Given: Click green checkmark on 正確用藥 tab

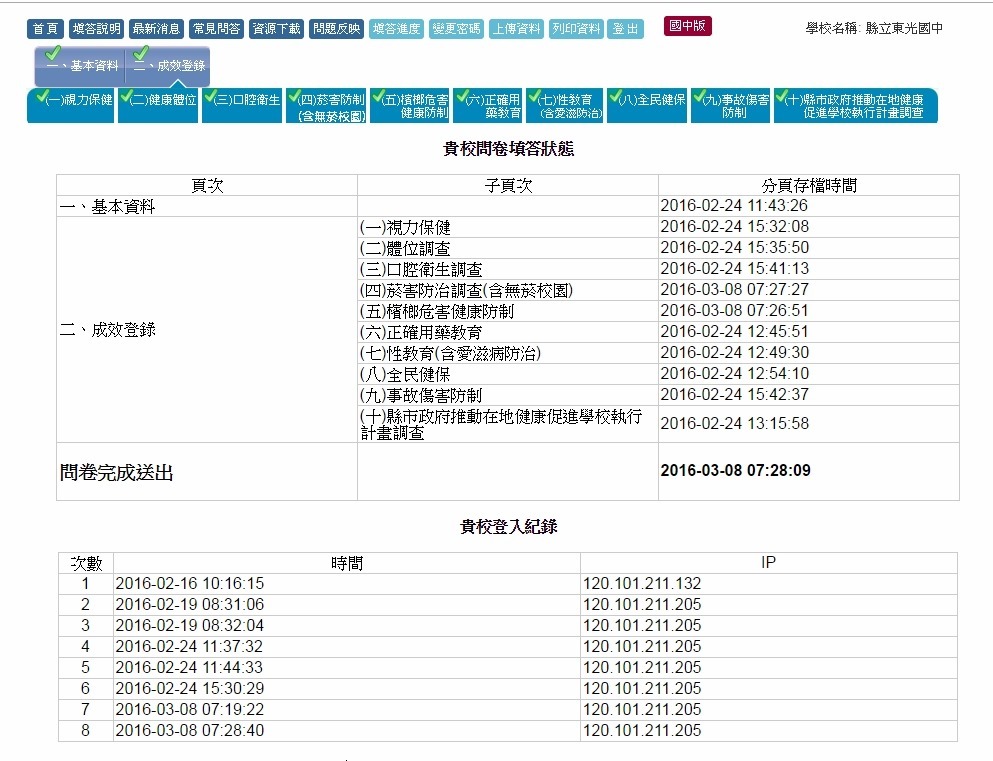Looking at the screenshot, I should (462, 96).
